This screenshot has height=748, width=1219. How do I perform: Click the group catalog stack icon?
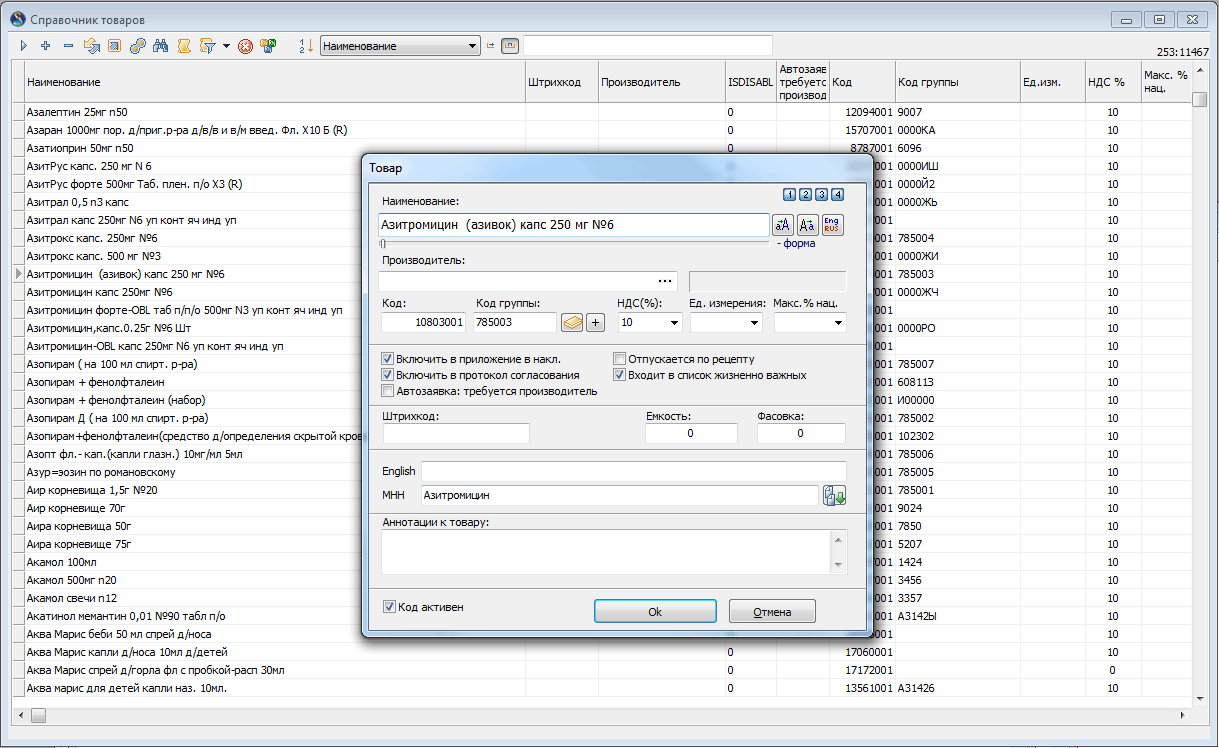click(x=572, y=322)
